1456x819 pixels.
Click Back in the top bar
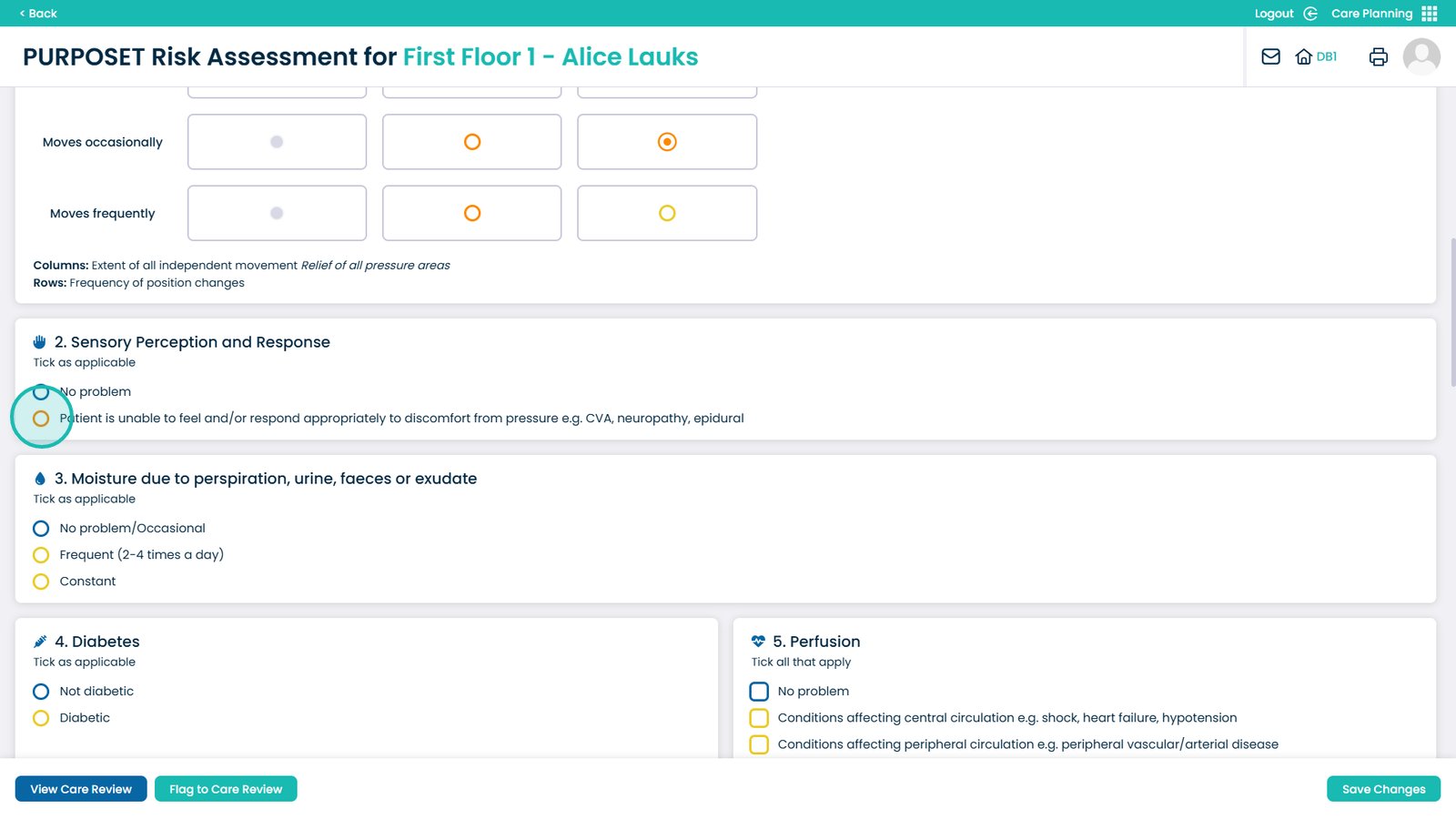coord(38,14)
